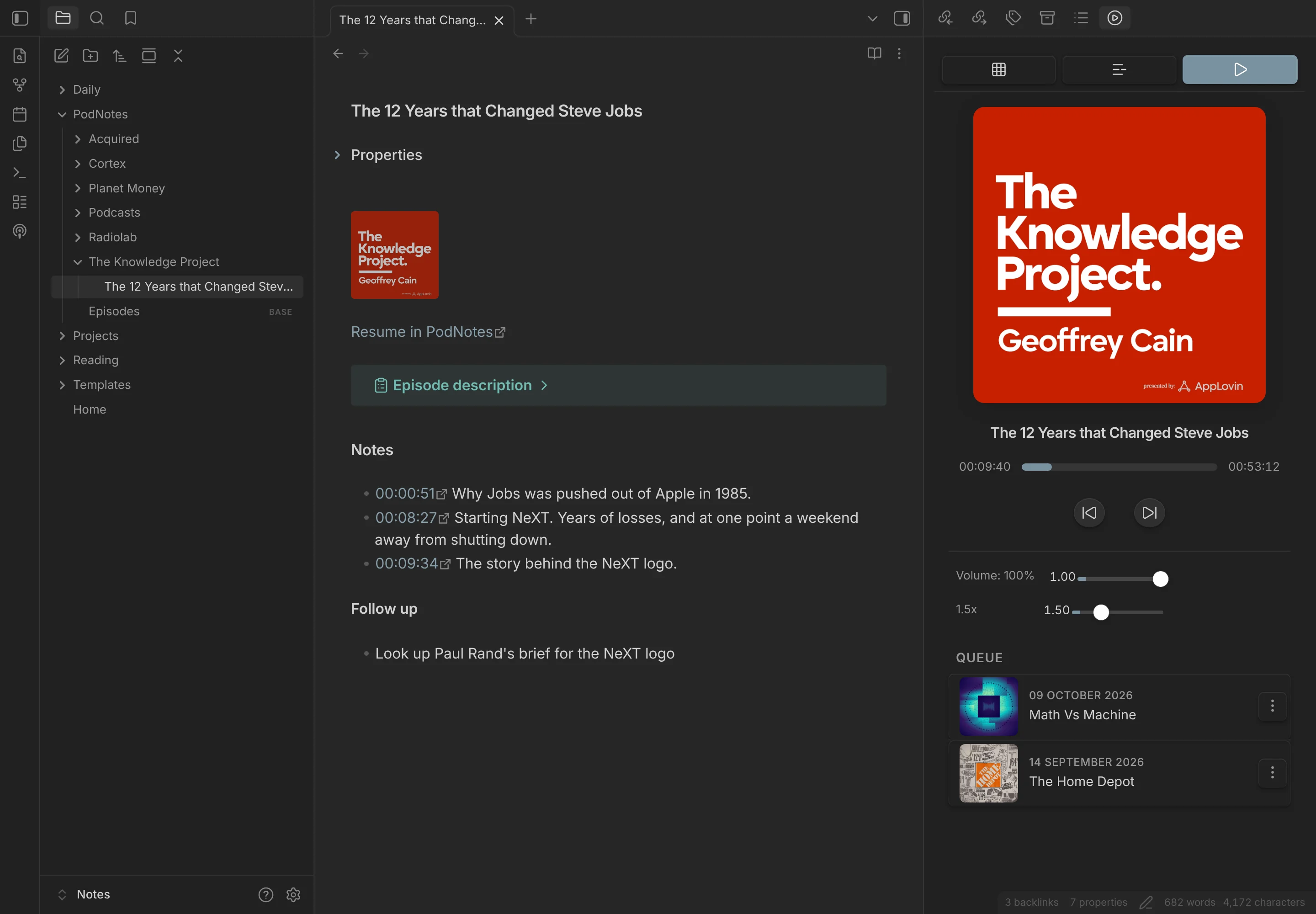This screenshot has height=914, width=1316.
Task: Select The 12 Years that Changed Steve Jobs file
Action: pyautogui.click(x=178, y=287)
